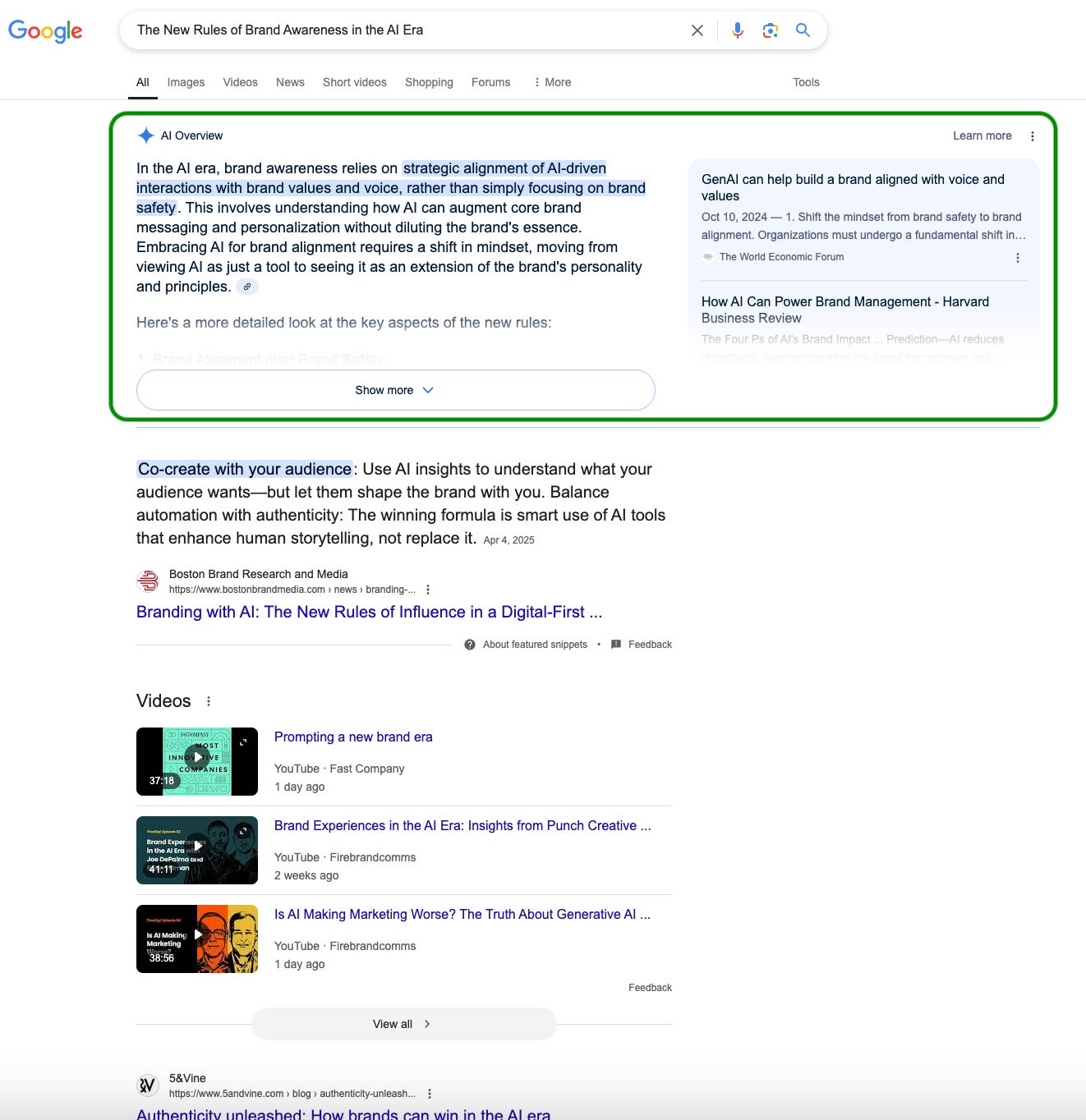The image size is (1086, 1120).
Task: Open Google Lens image search icon
Action: (x=770, y=30)
